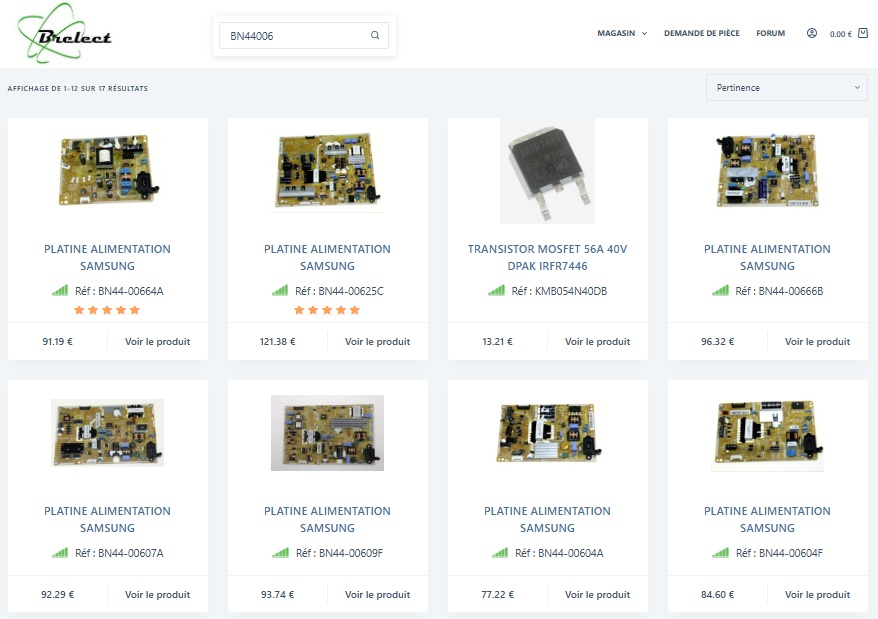This screenshot has height=619, width=878.
Task: Click the 77.22 € price
Action: tap(497, 594)
